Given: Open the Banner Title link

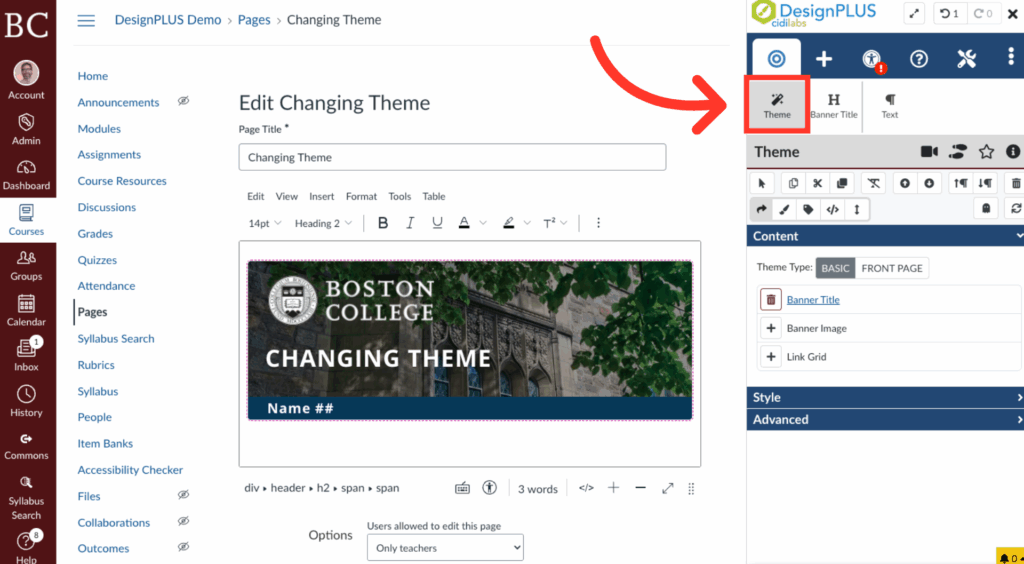Looking at the screenshot, I should (813, 300).
